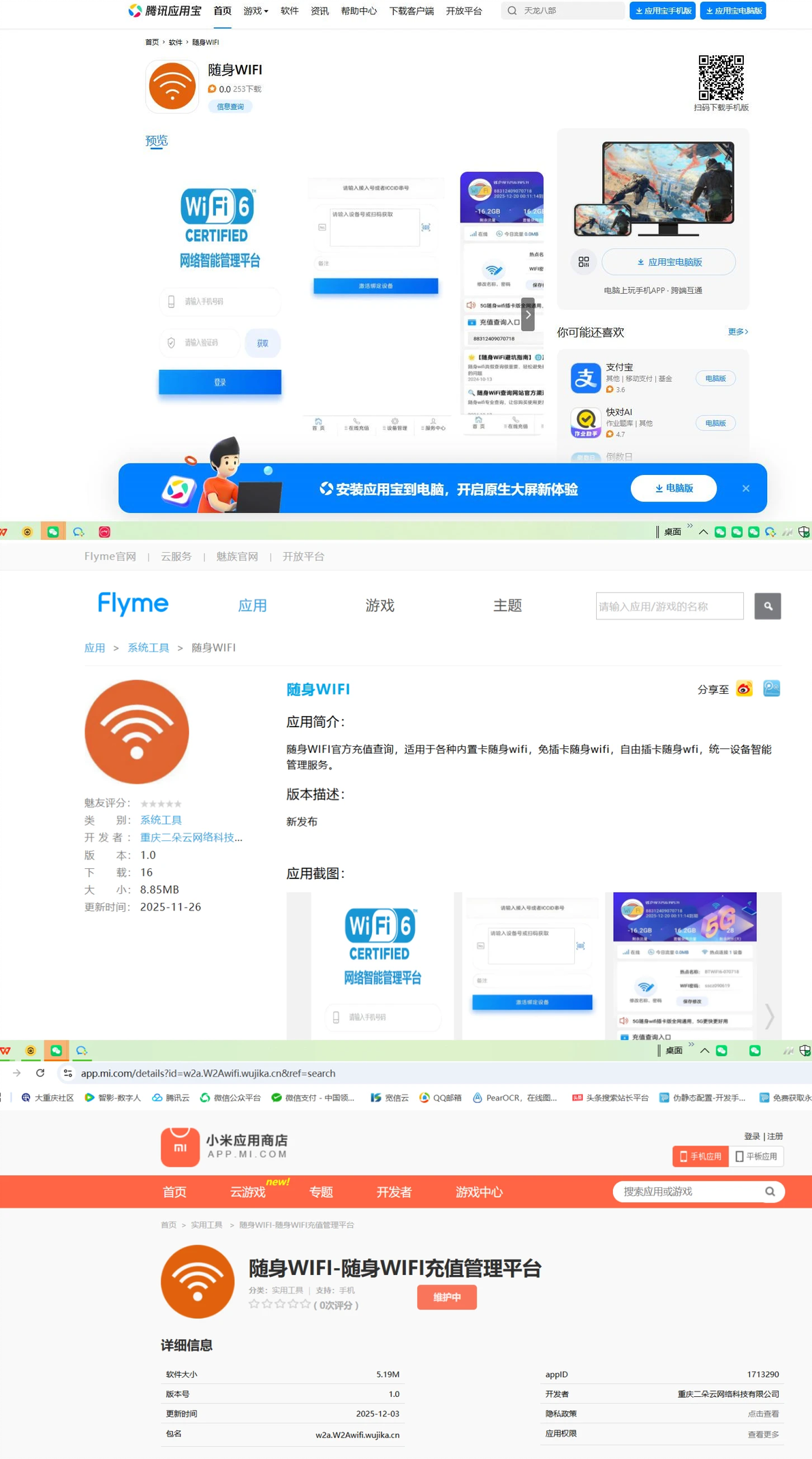812x1459 pixels.
Task: Click the 应用宝手机版 download button
Action: tap(663, 11)
